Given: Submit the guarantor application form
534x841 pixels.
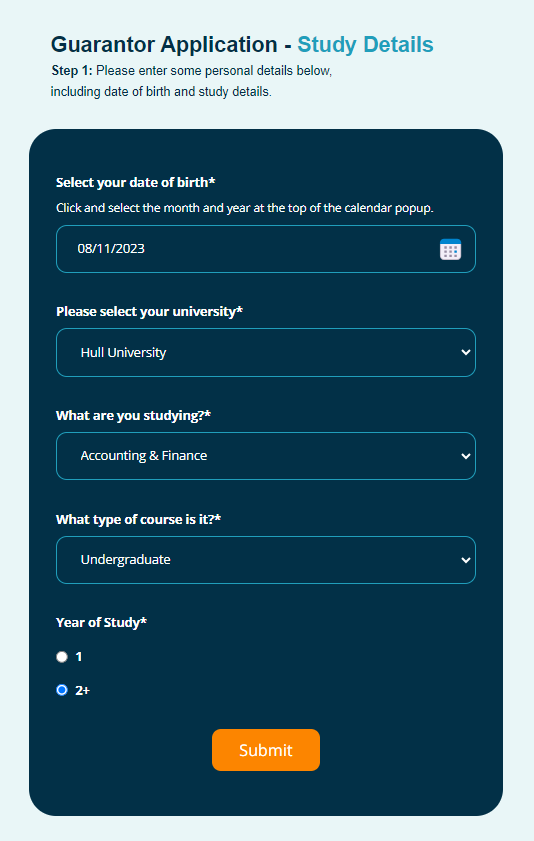Looking at the screenshot, I should tap(266, 750).
